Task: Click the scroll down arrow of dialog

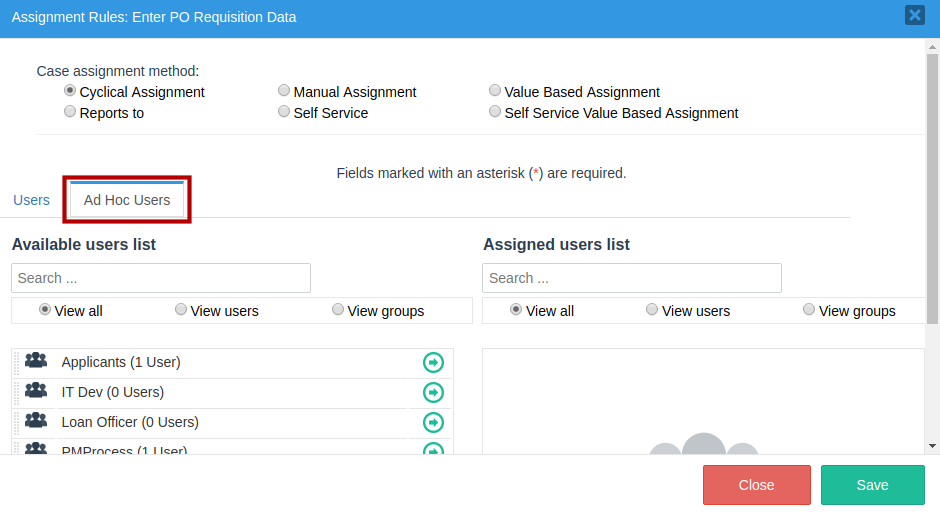Action: 932,445
